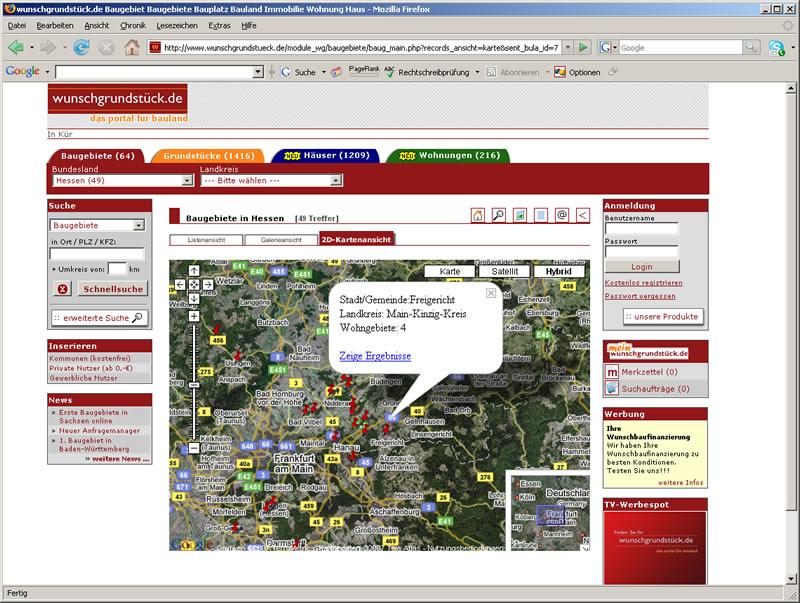Click the map zoom slider handle

pos(194,385)
